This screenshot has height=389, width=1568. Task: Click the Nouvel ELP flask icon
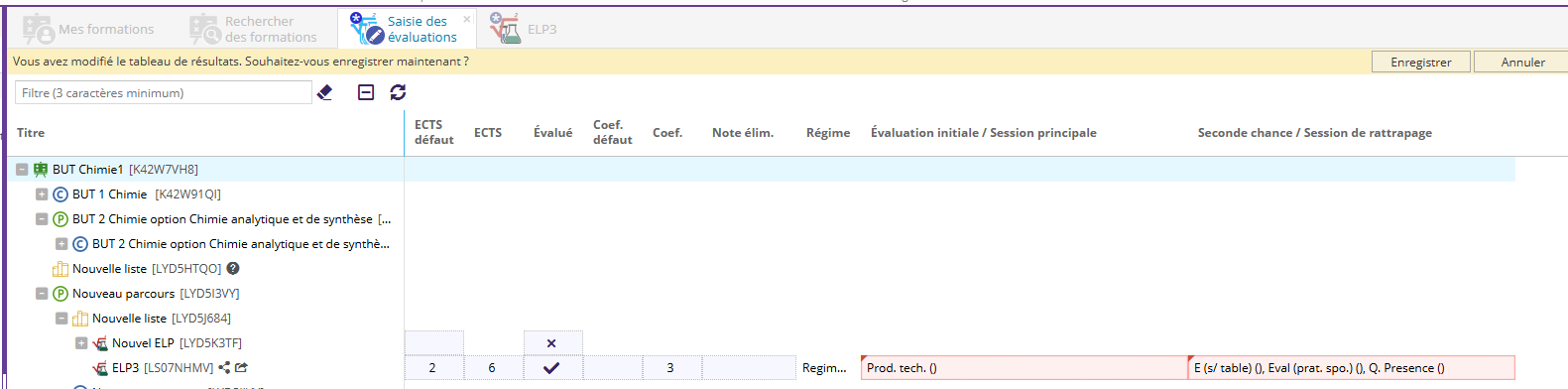100,343
